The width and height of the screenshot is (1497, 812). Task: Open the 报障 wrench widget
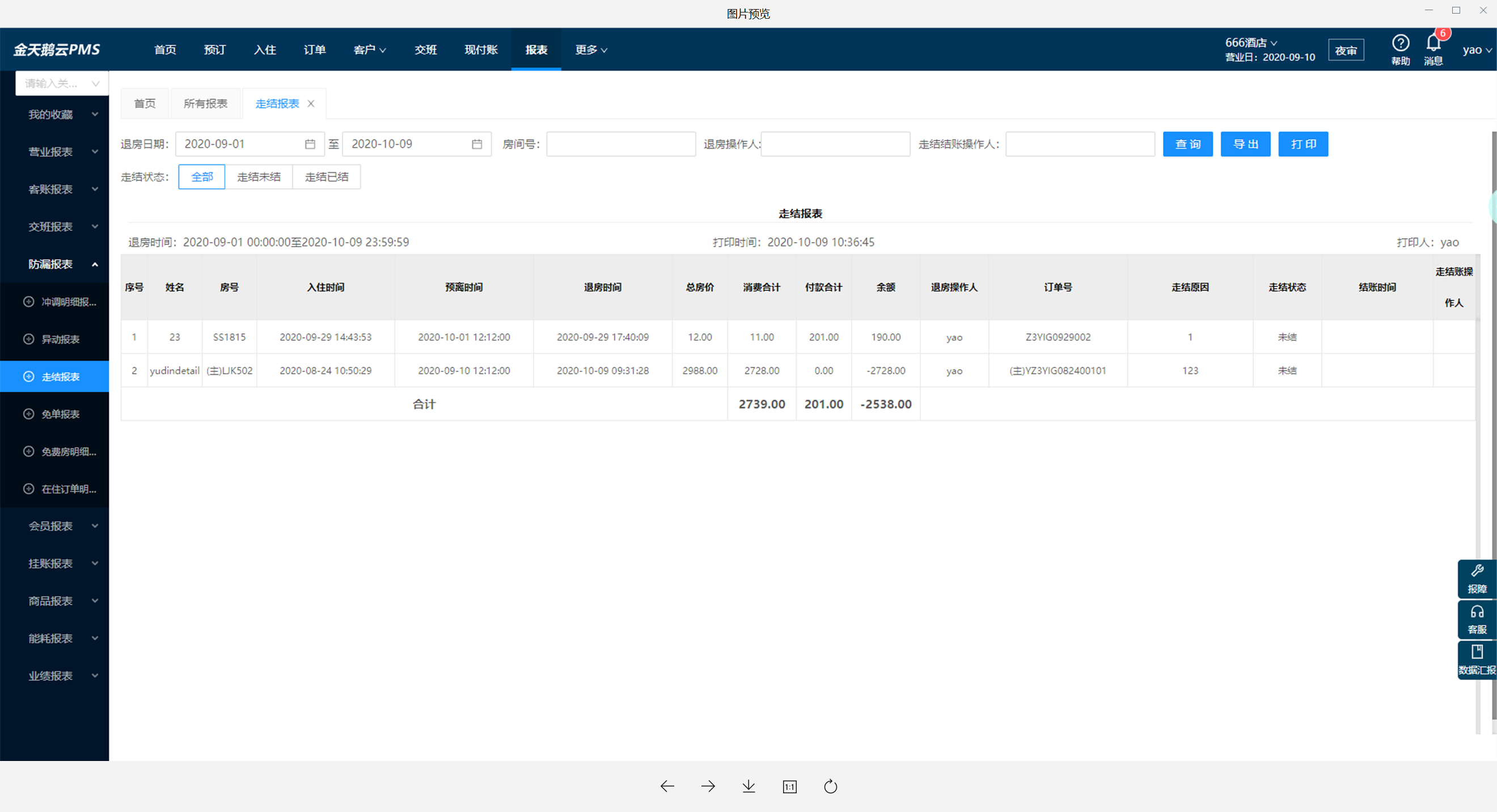tap(1477, 578)
